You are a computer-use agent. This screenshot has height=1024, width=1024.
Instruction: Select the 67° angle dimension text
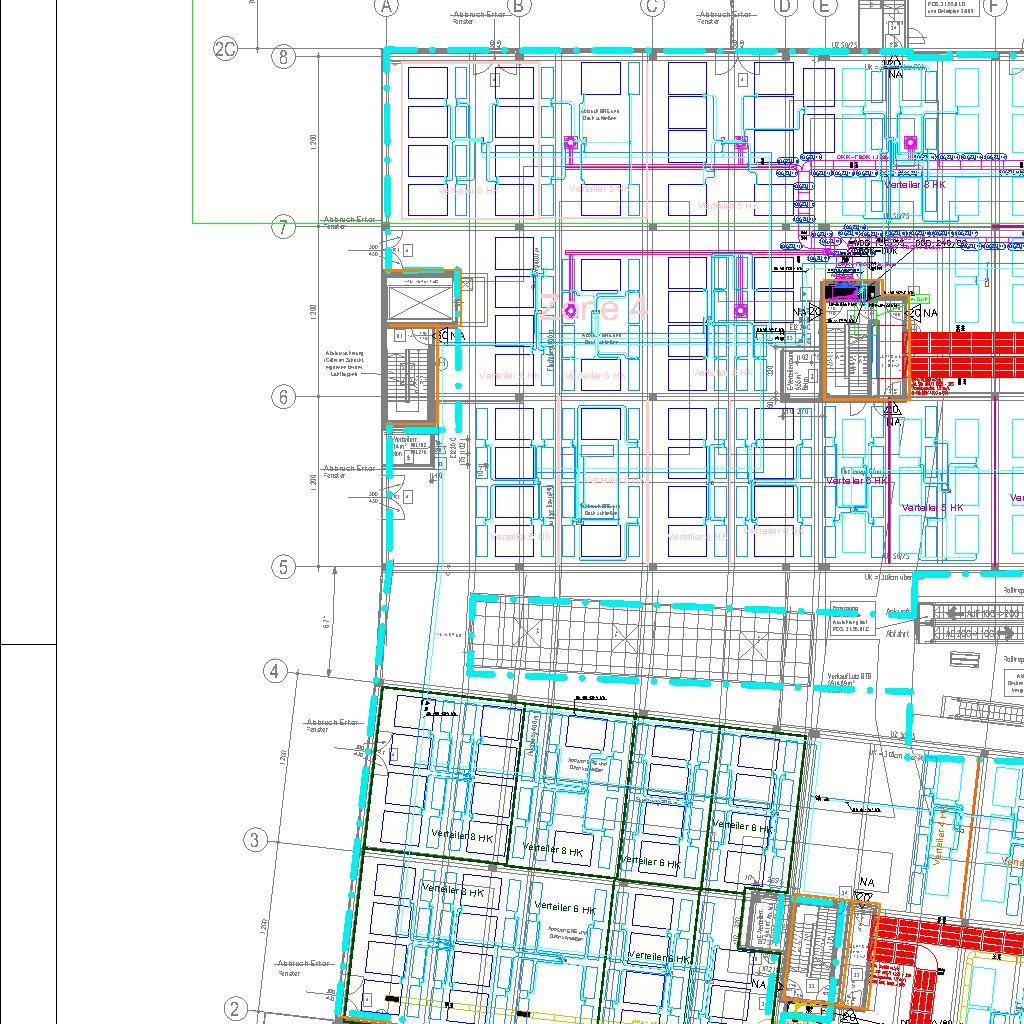326,623
